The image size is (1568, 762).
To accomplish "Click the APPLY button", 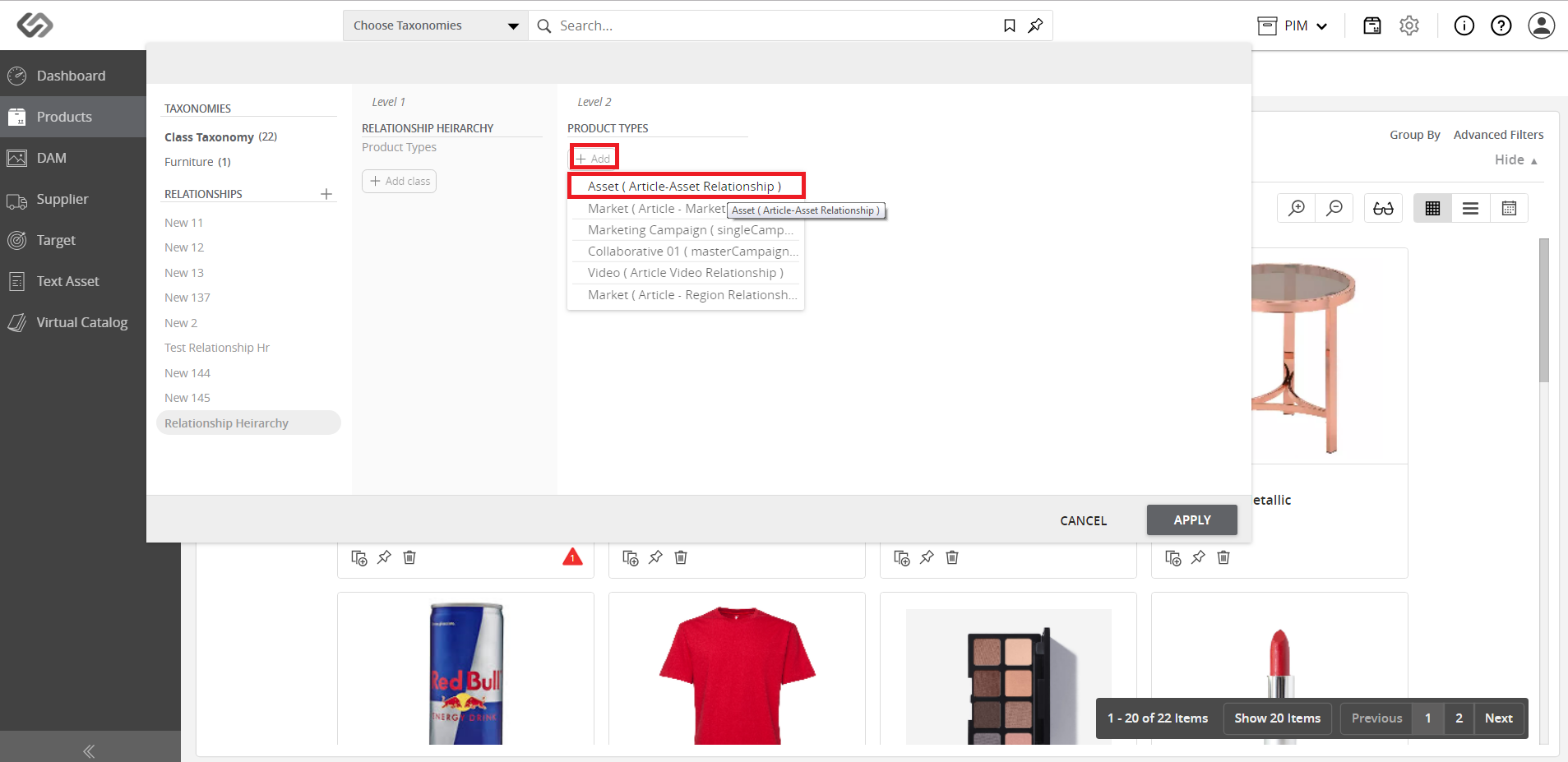I will (1192, 520).
